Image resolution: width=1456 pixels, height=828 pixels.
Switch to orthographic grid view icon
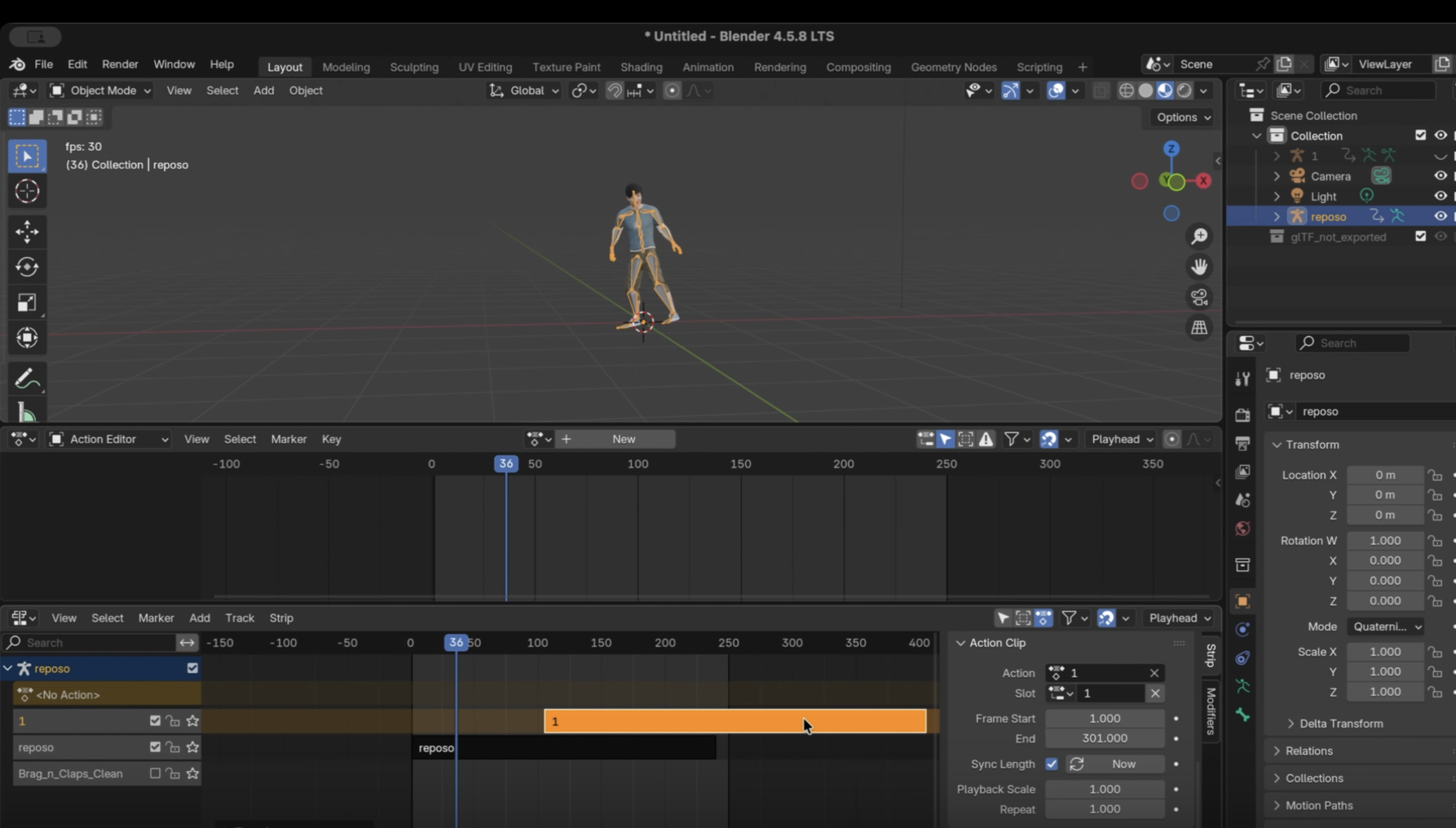1199,328
